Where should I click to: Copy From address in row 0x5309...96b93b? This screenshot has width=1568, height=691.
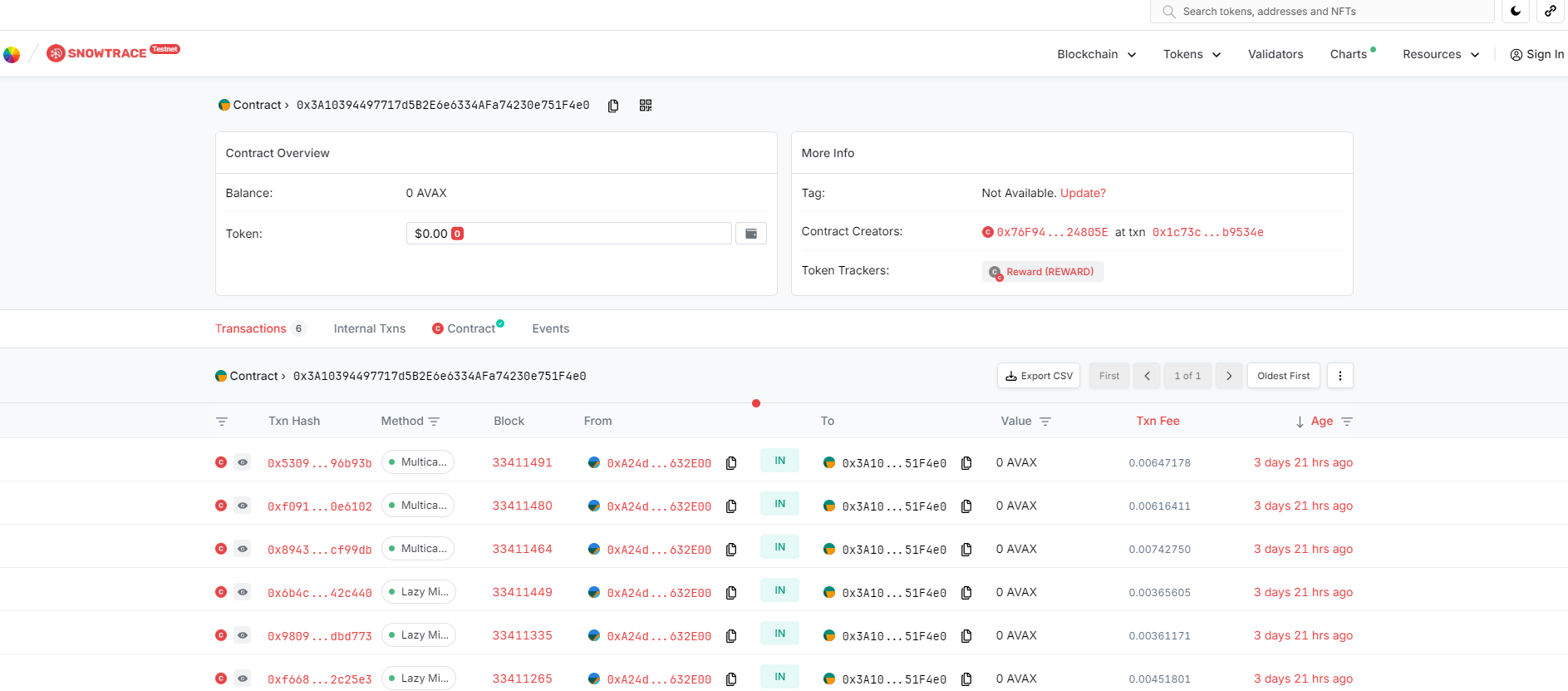[x=731, y=463]
